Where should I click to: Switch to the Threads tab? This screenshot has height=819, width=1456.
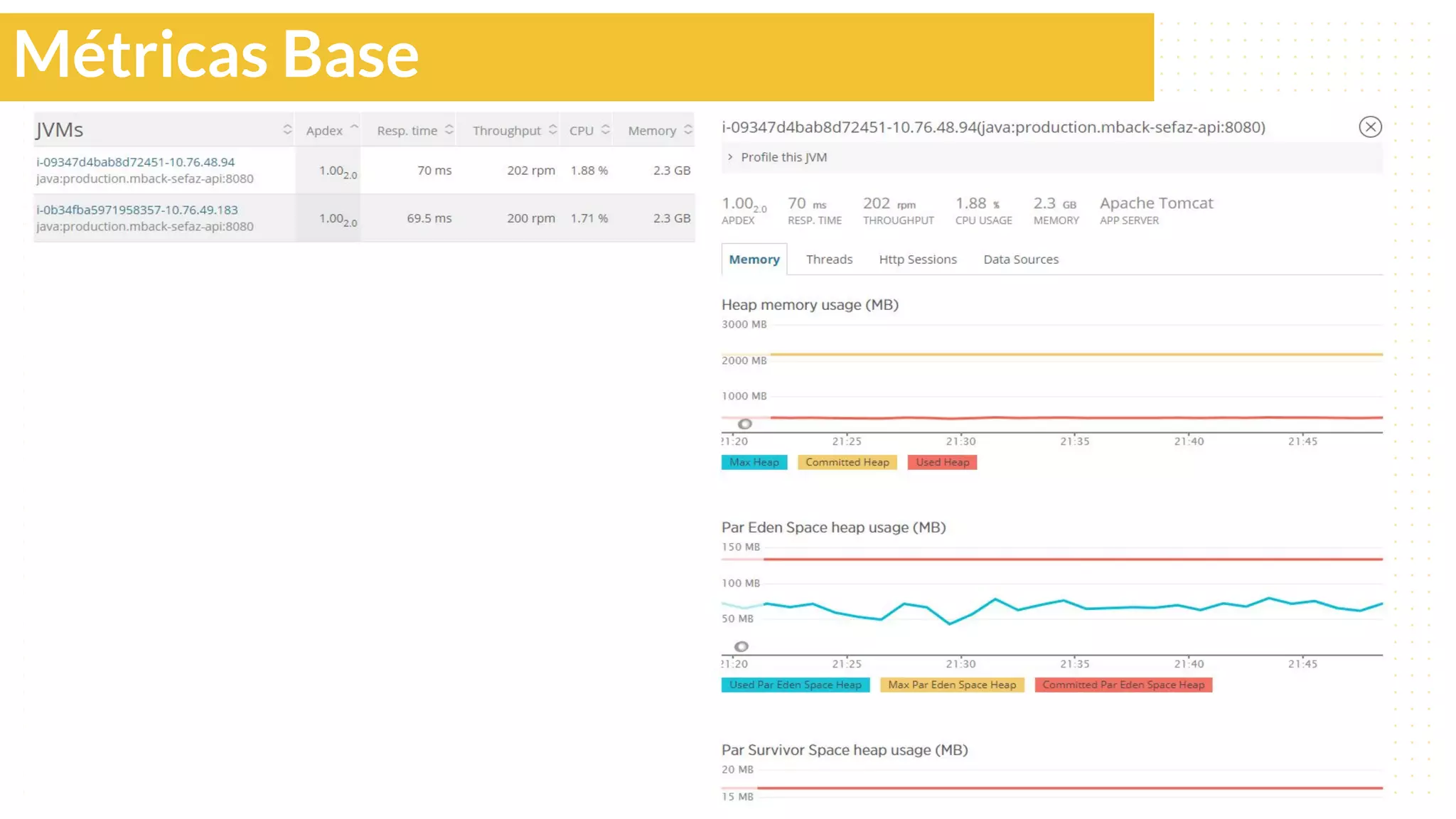[829, 259]
